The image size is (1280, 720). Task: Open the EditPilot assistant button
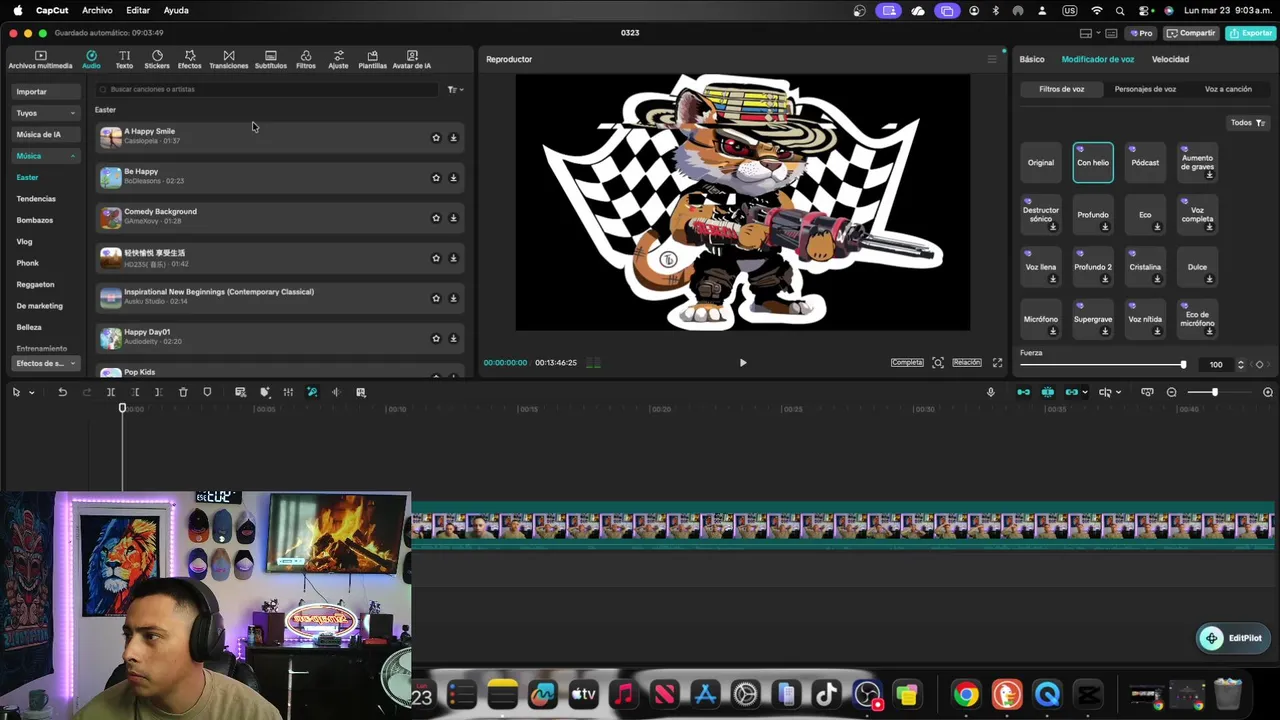pyautogui.click(x=1232, y=638)
